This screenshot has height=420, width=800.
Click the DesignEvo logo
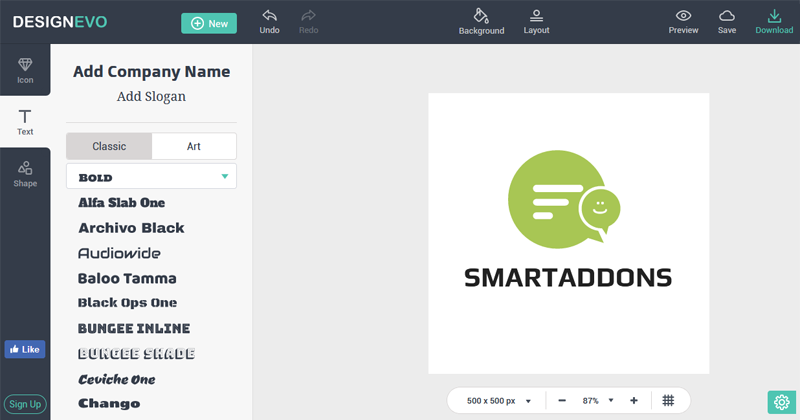[x=60, y=22]
